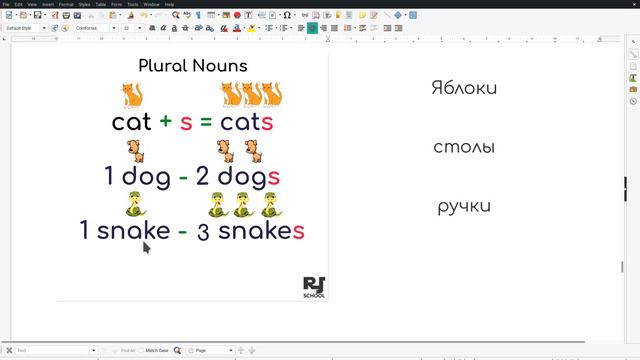Open the Table menu

(x=100, y=4)
